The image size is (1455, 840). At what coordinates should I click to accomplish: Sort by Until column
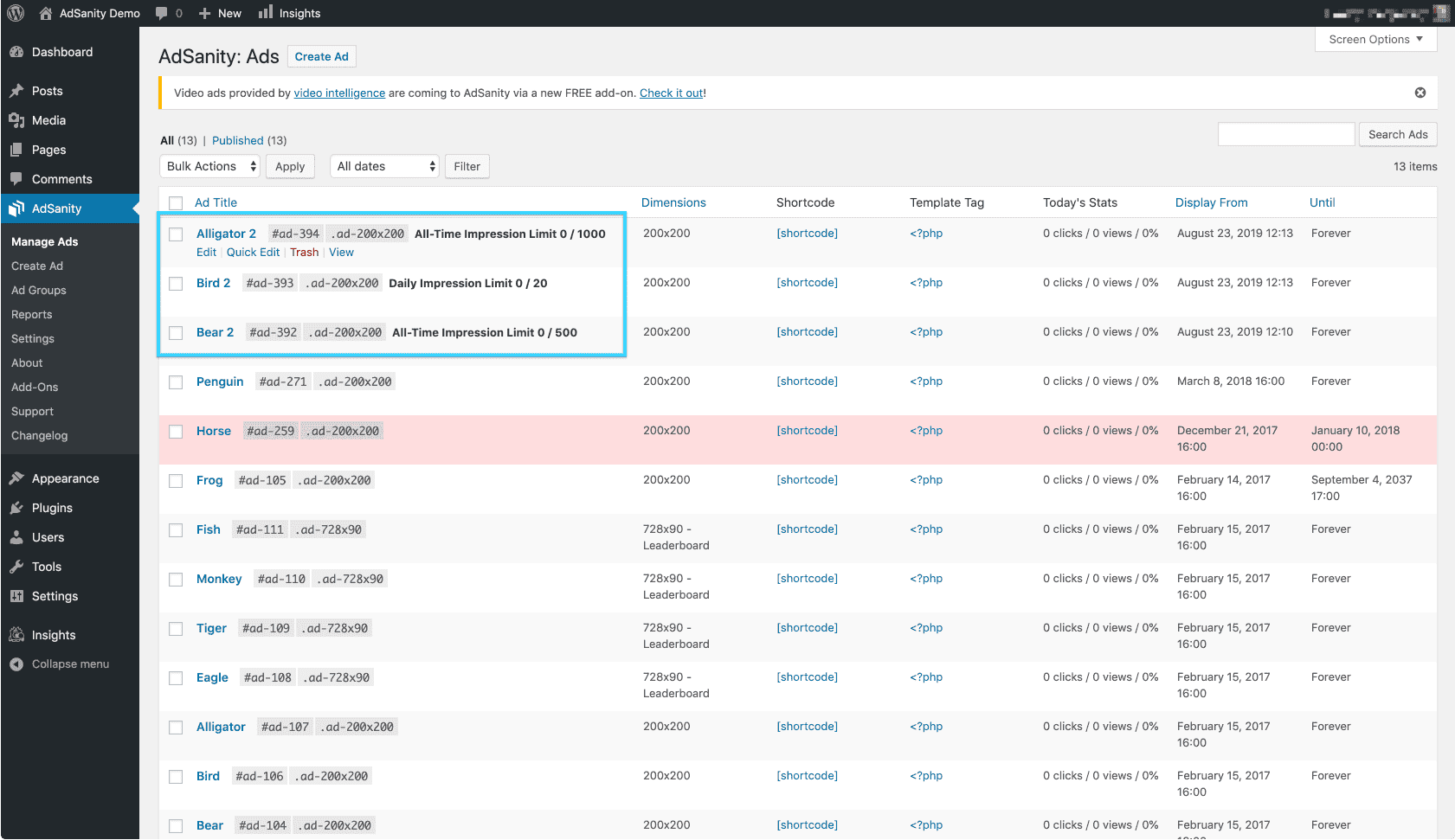point(1322,202)
